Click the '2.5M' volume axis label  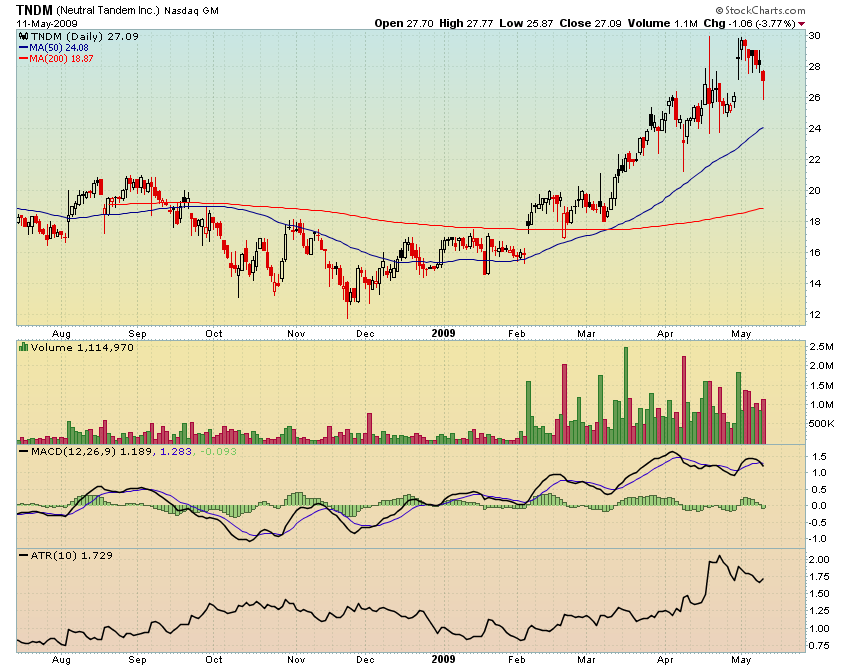(x=821, y=347)
